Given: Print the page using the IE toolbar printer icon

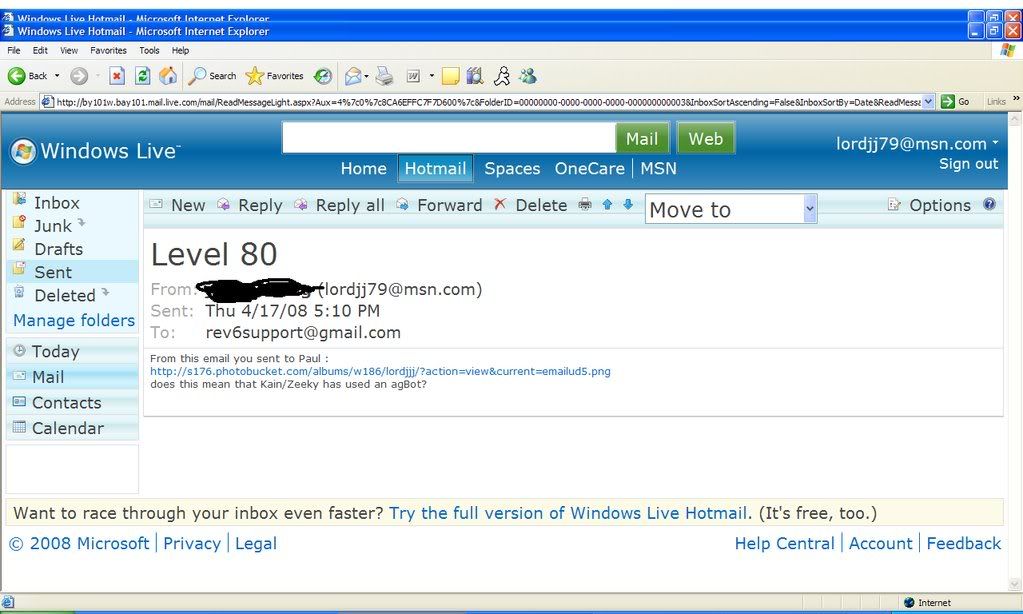Looking at the screenshot, I should [384, 76].
